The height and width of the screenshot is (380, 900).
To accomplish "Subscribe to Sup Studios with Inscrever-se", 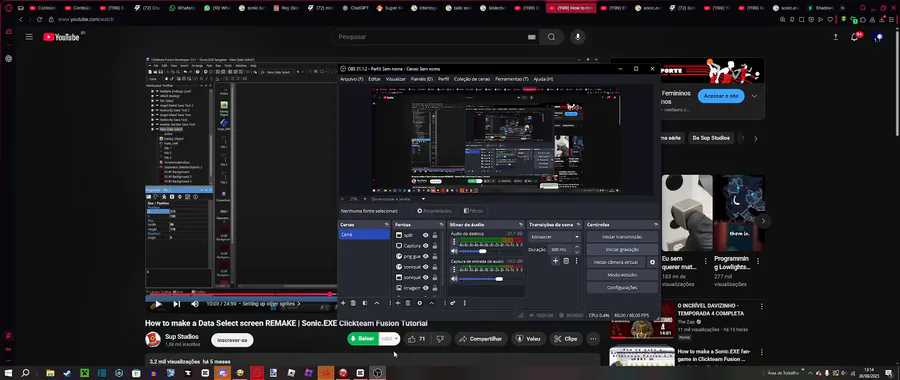I will pyautogui.click(x=232, y=340).
